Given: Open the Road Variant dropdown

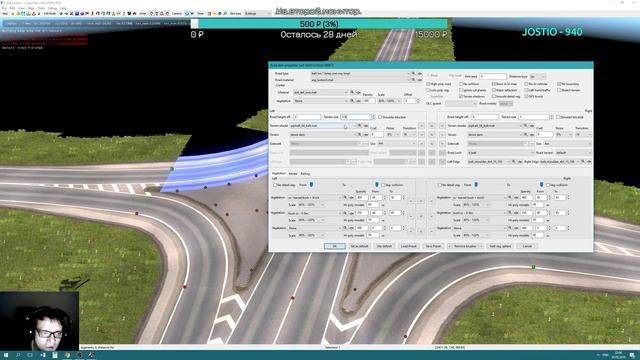Looking at the screenshot, I should coord(573,153).
